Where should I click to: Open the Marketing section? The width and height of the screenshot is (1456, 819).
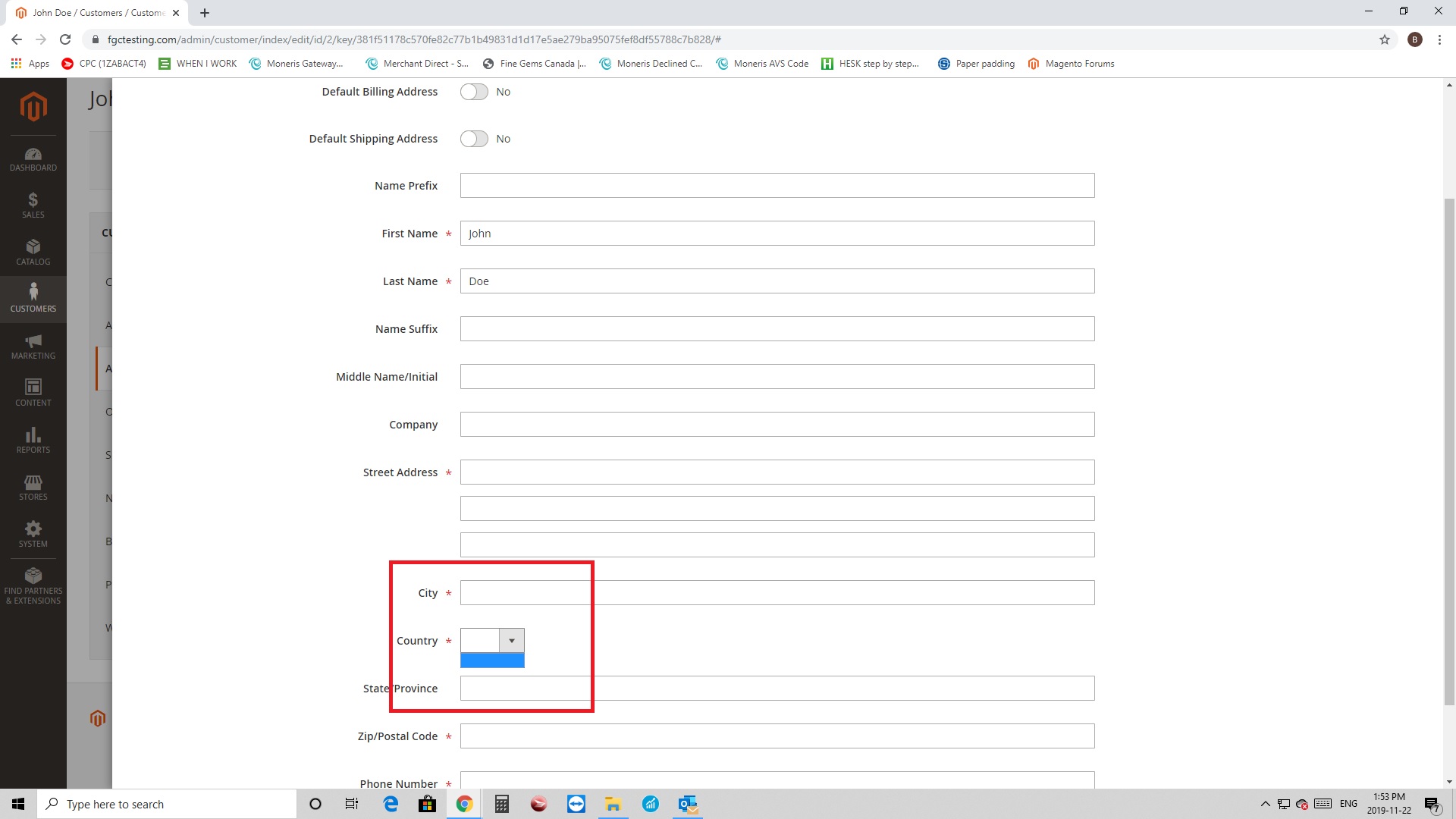pos(33,347)
